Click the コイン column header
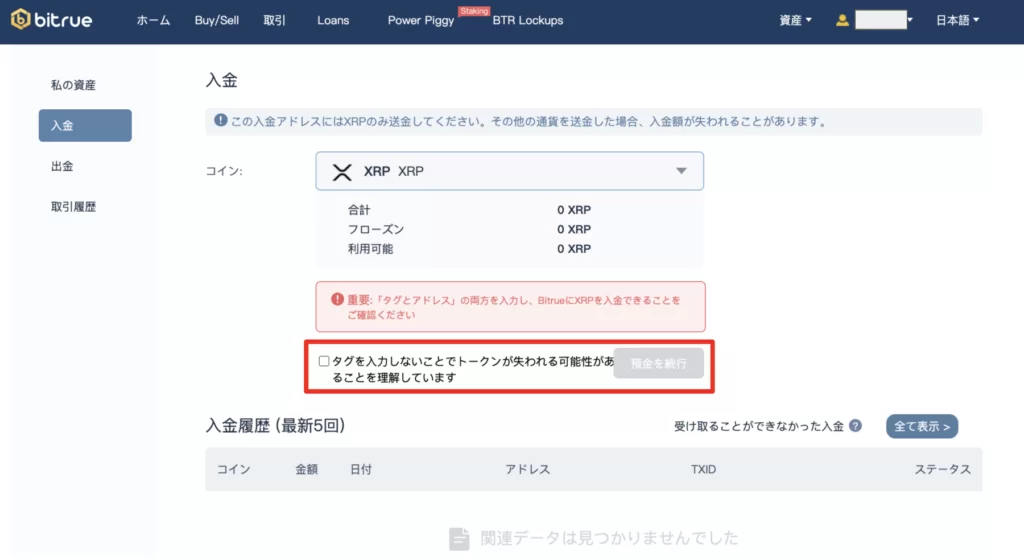1024x560 pixels. tap(234, 469)
